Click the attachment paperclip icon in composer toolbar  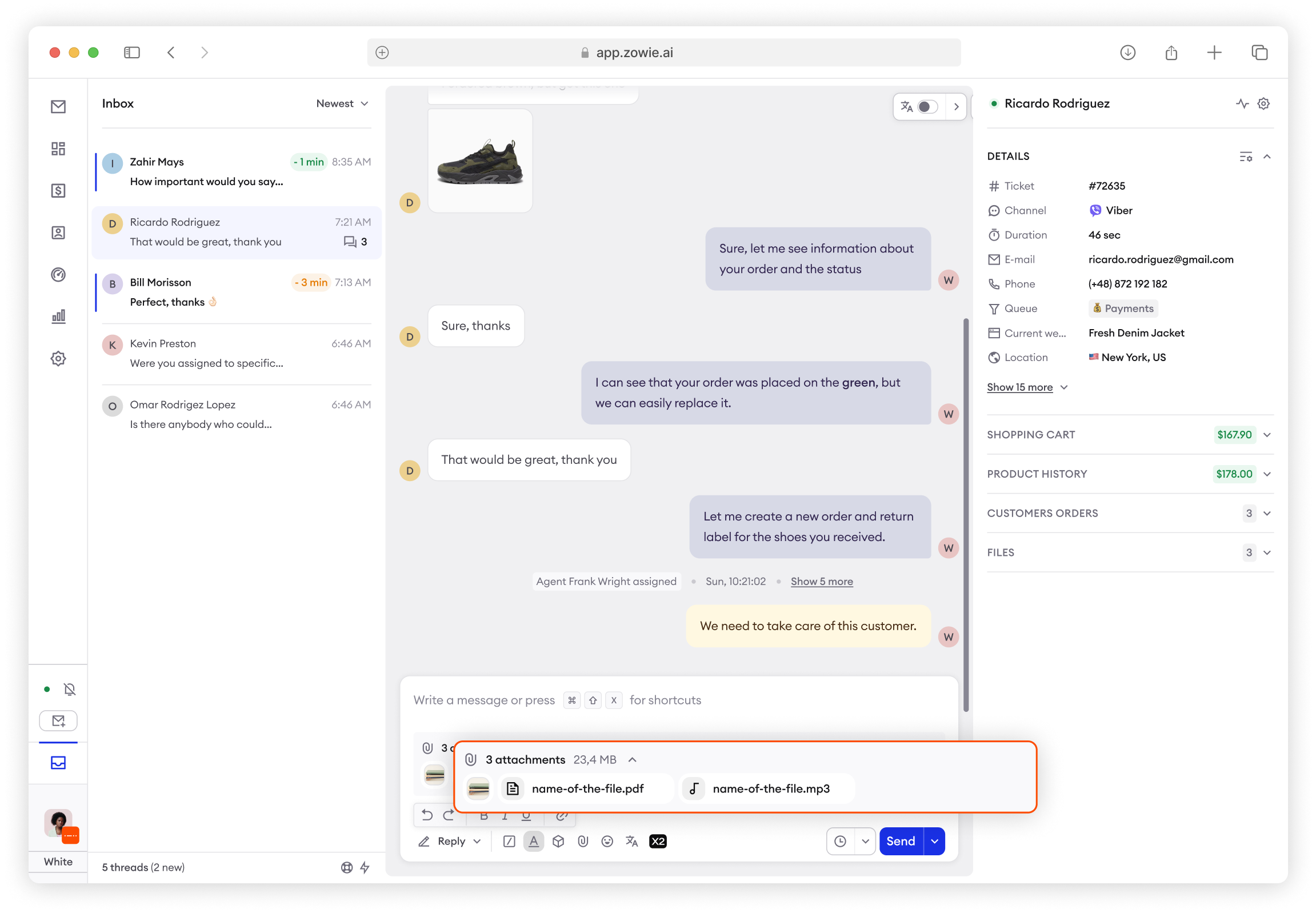point(582,841)
